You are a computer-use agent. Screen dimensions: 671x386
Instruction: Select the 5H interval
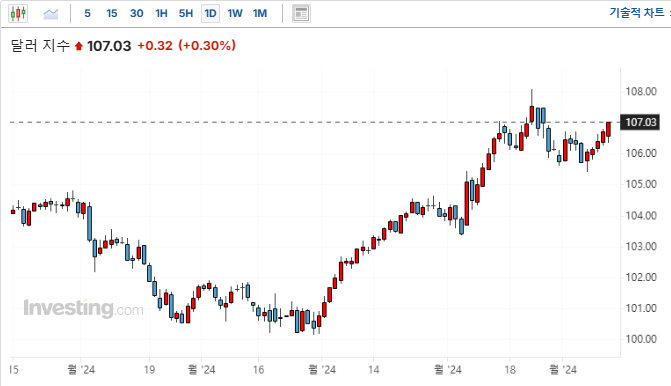pos(186,14)
